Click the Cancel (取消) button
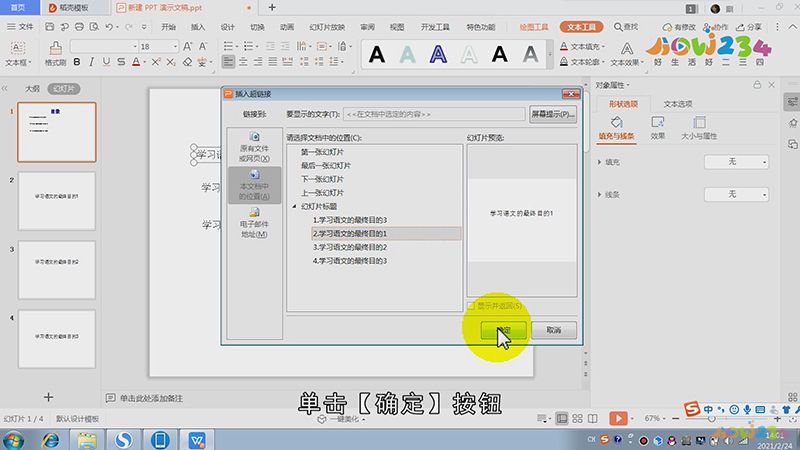This screenshot has height=450, width=800. point(554,330)
